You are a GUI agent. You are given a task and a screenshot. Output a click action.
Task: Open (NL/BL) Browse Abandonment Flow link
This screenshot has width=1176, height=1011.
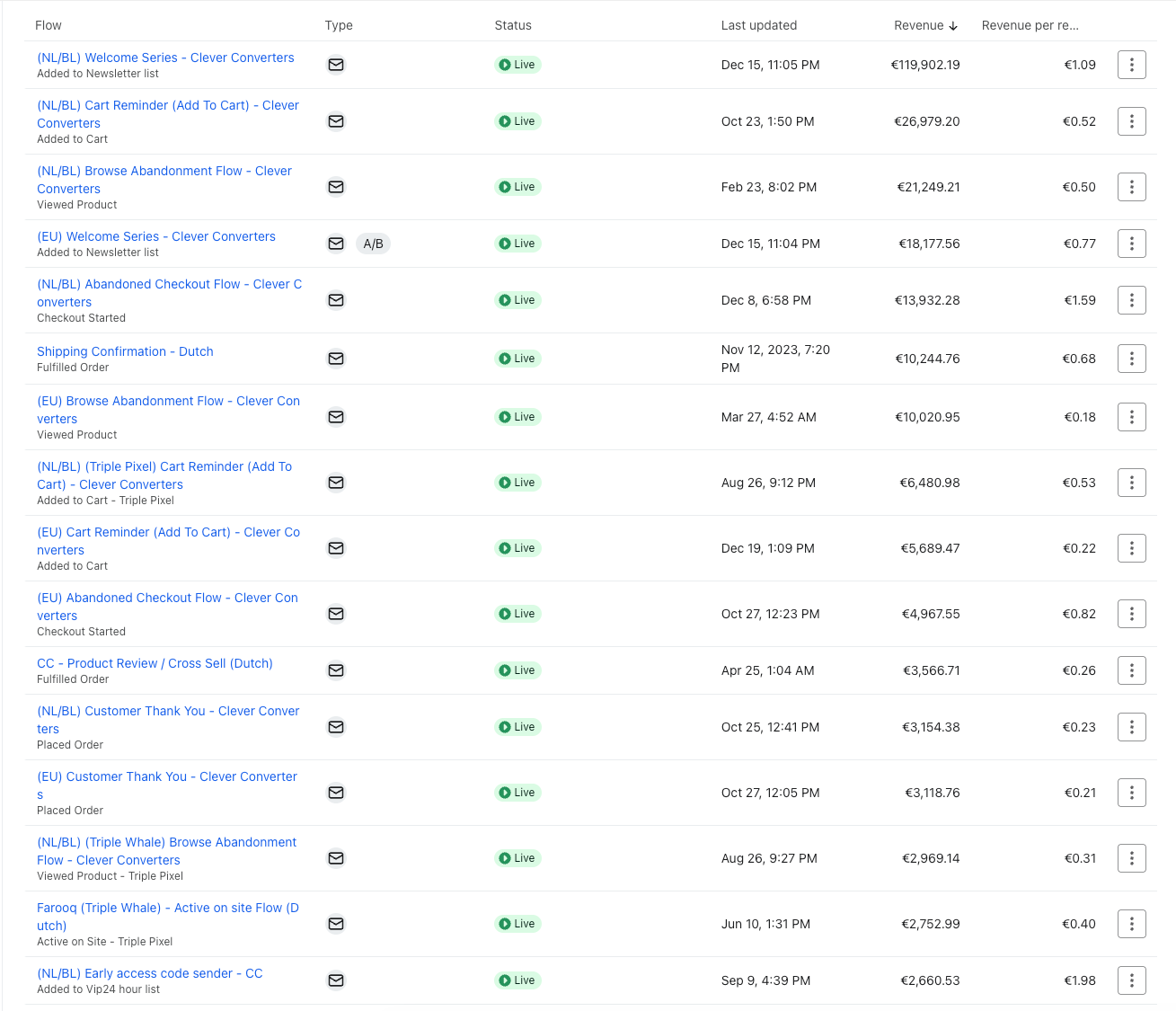[164, 180]
